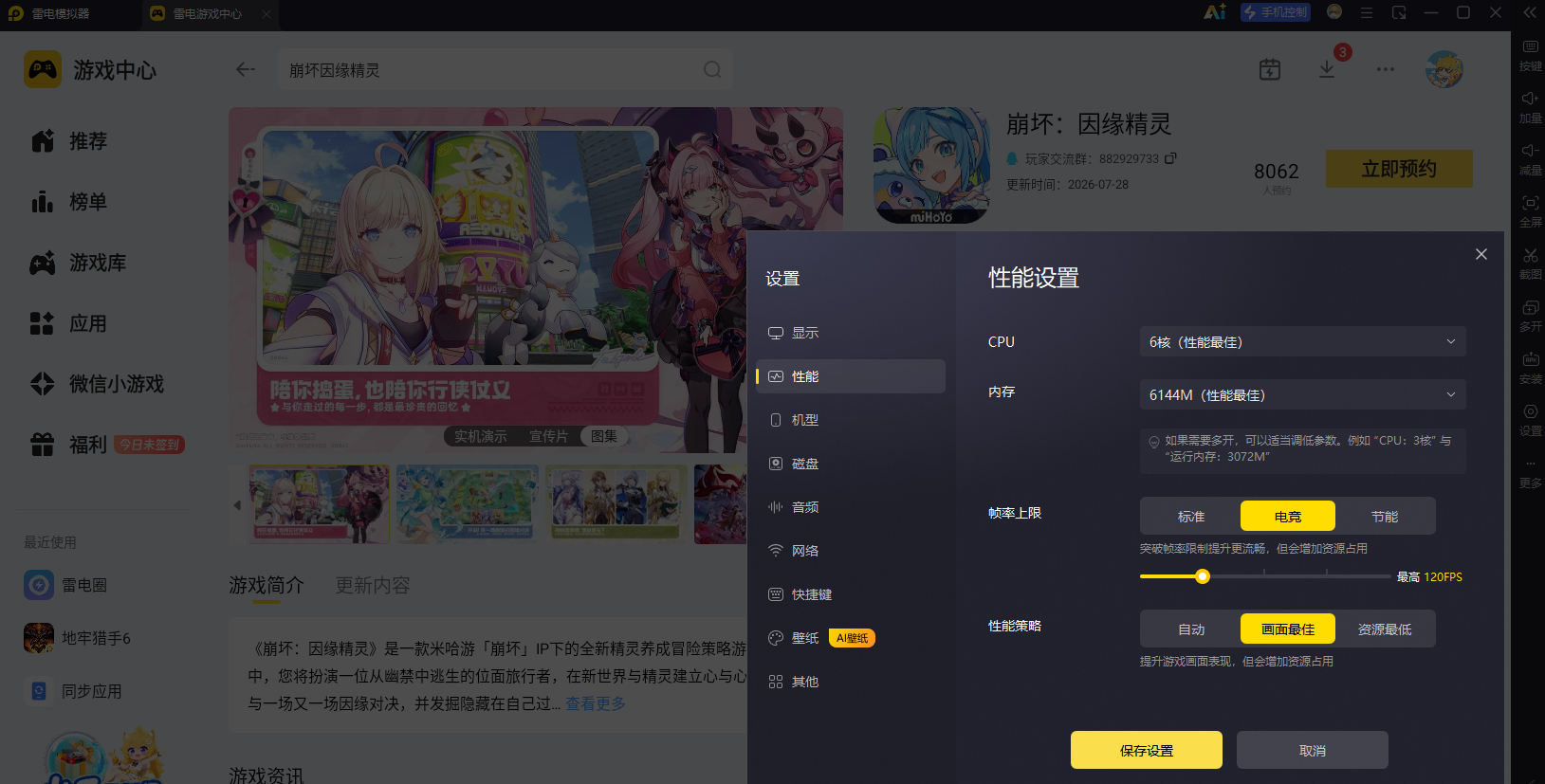
Task: Open the user profile avatar
Action: pyautogui.click(x=1444, y=69)
